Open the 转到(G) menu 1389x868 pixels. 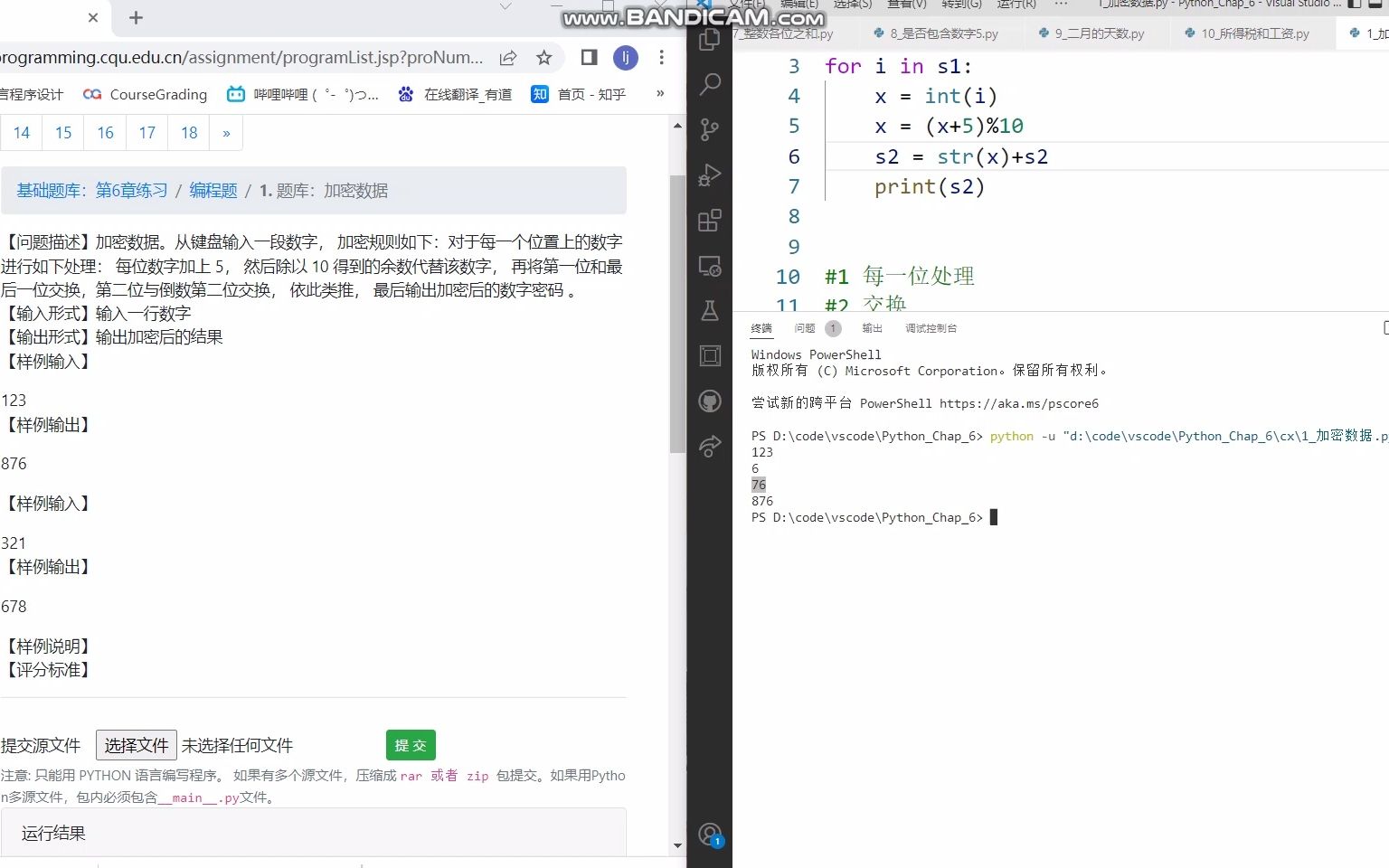961,5
